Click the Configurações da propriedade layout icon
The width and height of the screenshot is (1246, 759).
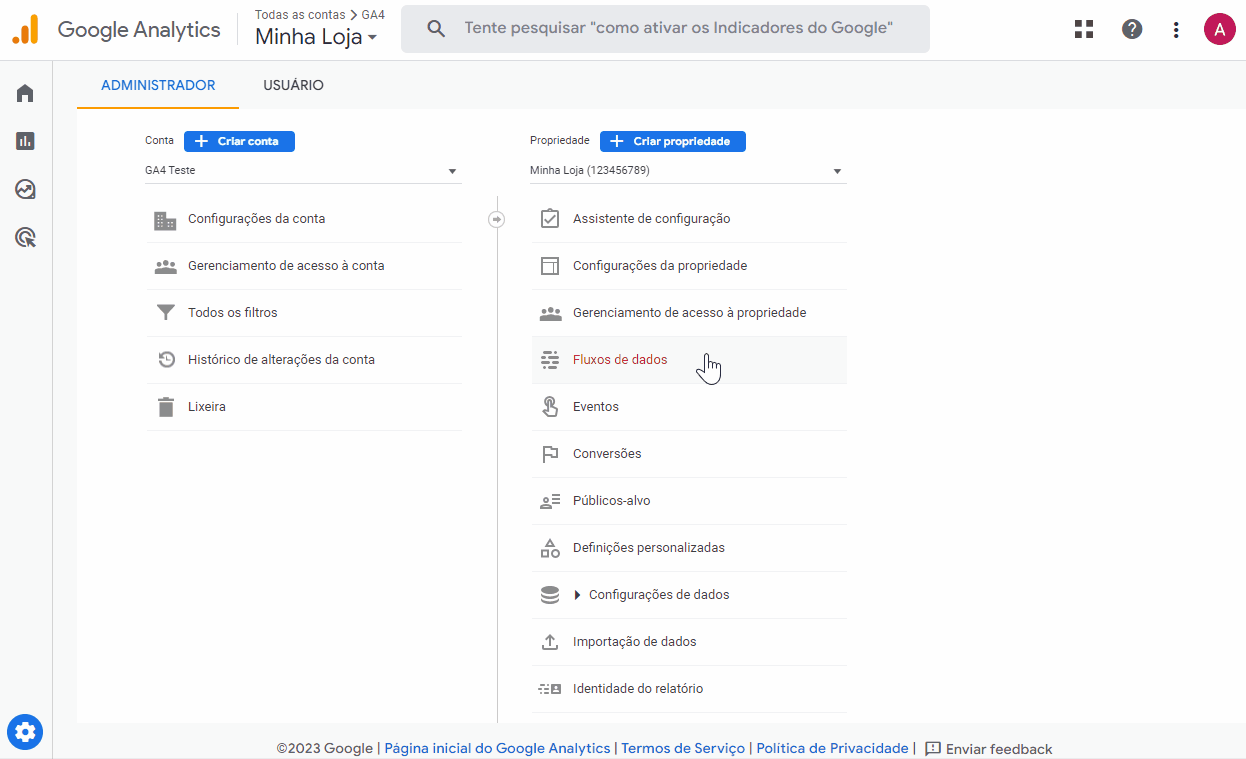point(550,266)
